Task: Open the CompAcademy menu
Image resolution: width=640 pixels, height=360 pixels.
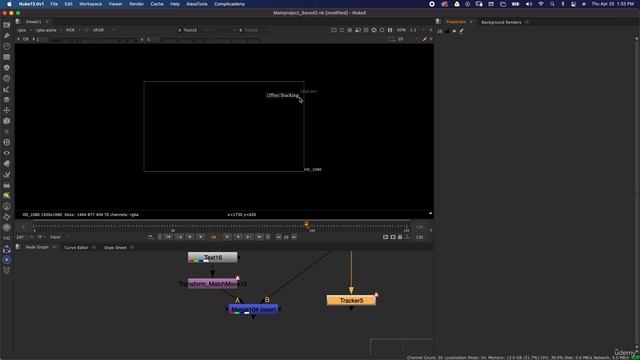Action: [229, 4]
